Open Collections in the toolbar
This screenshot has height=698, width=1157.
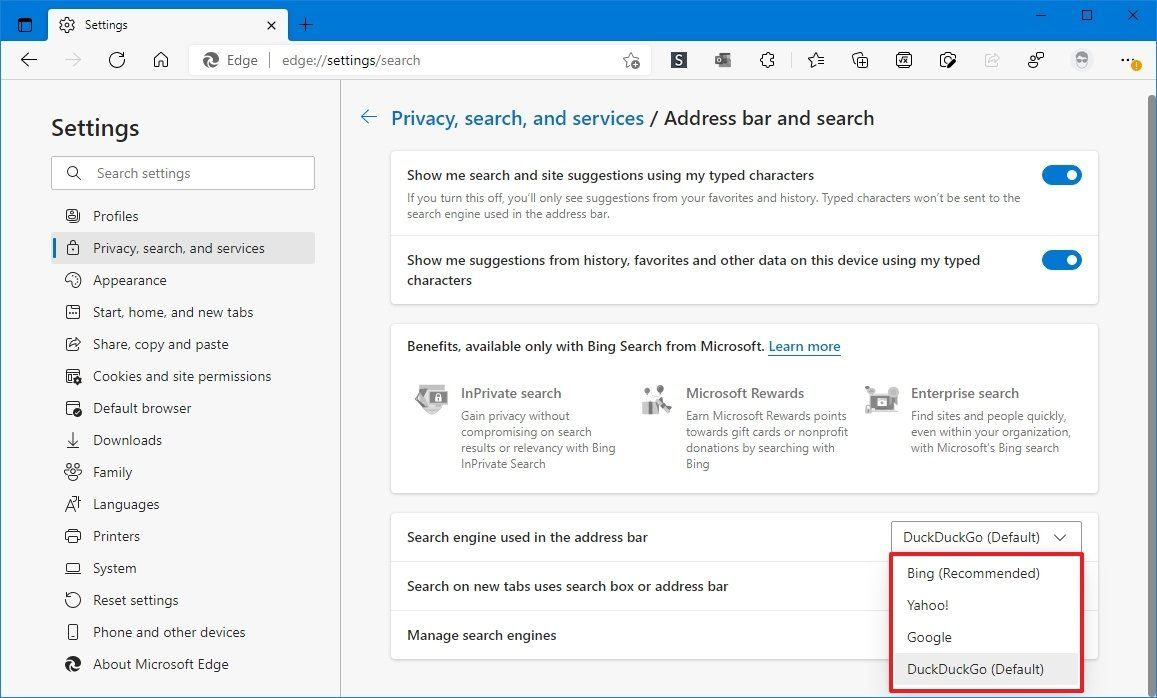coord(859,60)
